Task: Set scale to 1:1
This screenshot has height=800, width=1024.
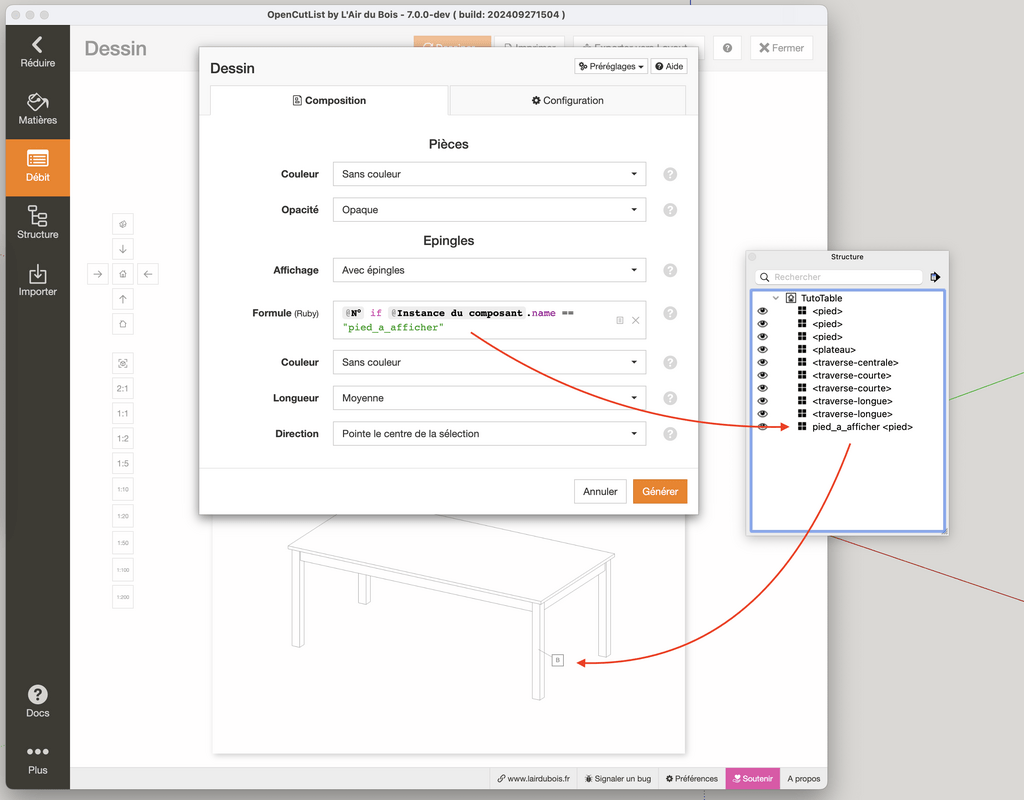Action: [x=123, y=413]
